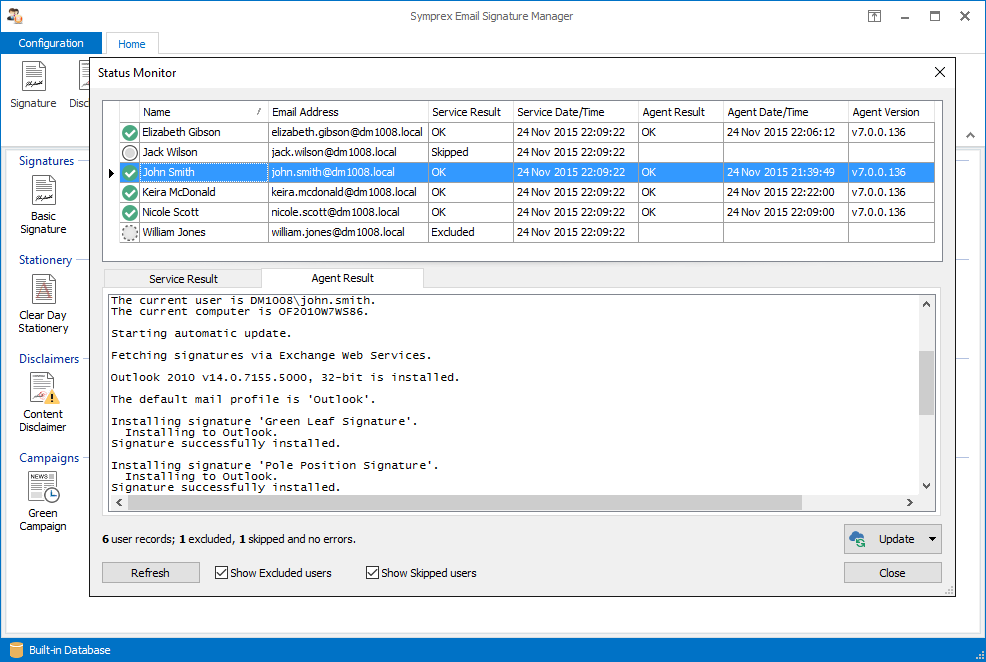
Task: Sort by Service Date/Time column header
Action: click(x=575, y=112)
